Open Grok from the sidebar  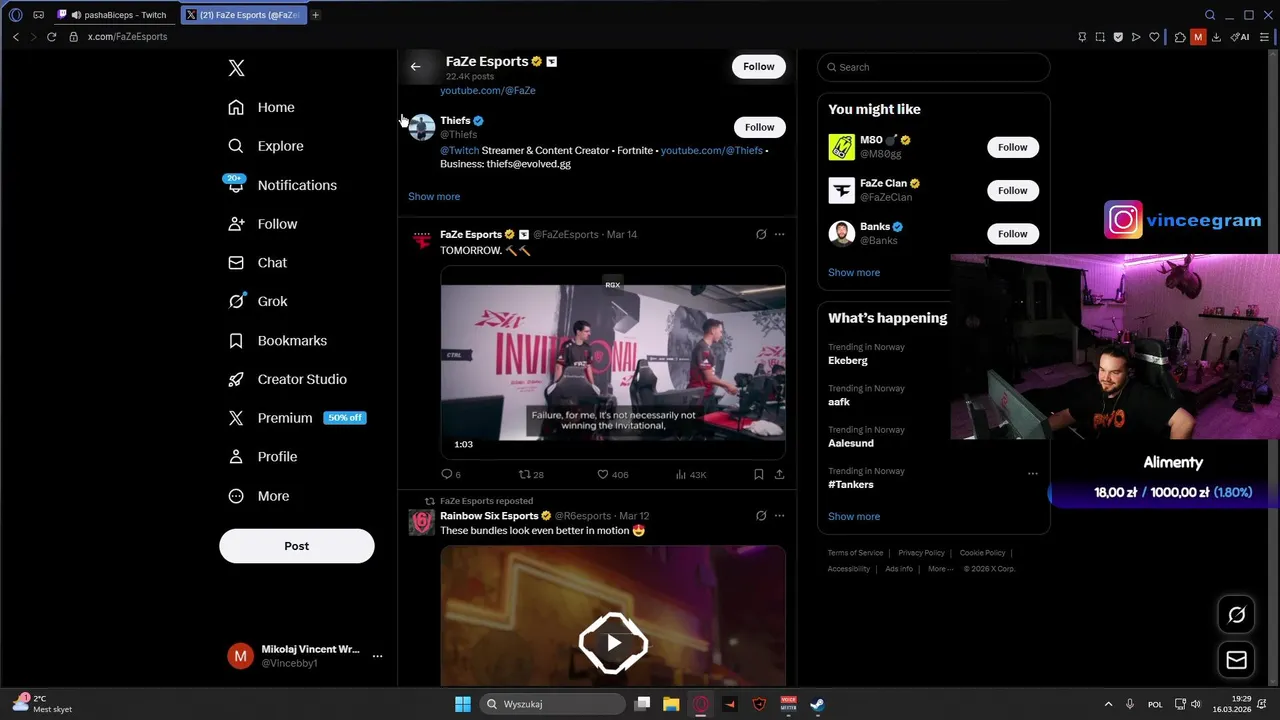[257, 301]
